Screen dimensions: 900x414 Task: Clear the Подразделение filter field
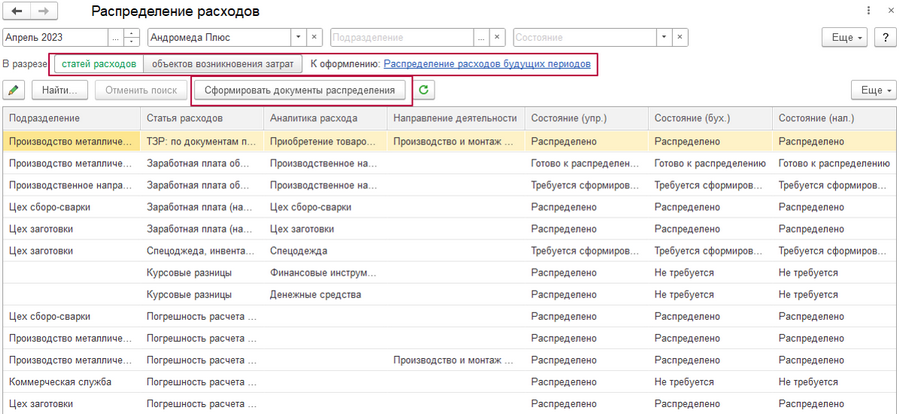click(497, 37)
